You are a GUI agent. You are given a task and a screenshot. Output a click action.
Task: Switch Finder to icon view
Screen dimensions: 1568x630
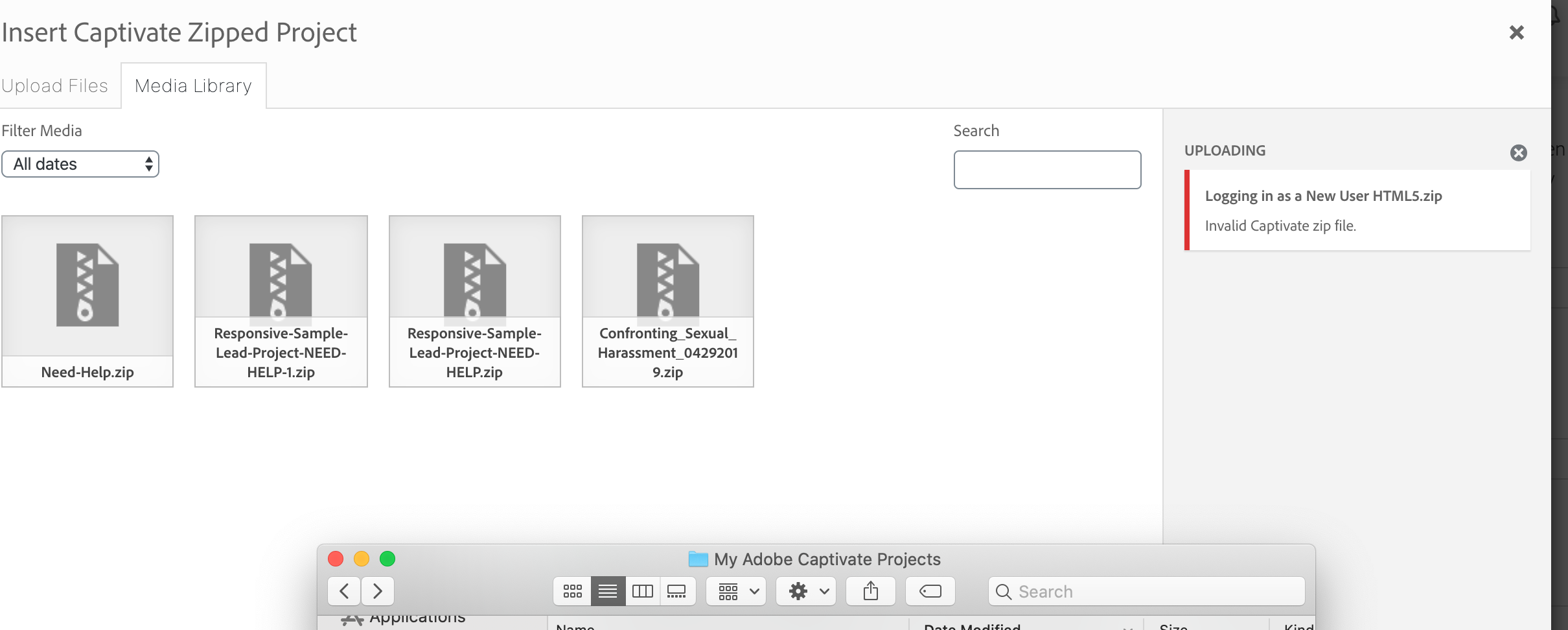[572, 591]
